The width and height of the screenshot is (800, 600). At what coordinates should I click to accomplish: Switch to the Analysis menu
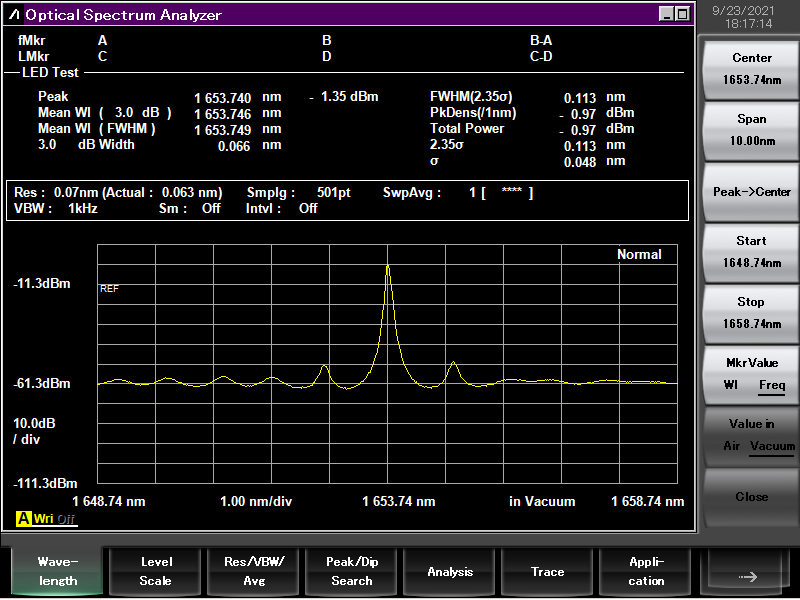coord(450,572)
